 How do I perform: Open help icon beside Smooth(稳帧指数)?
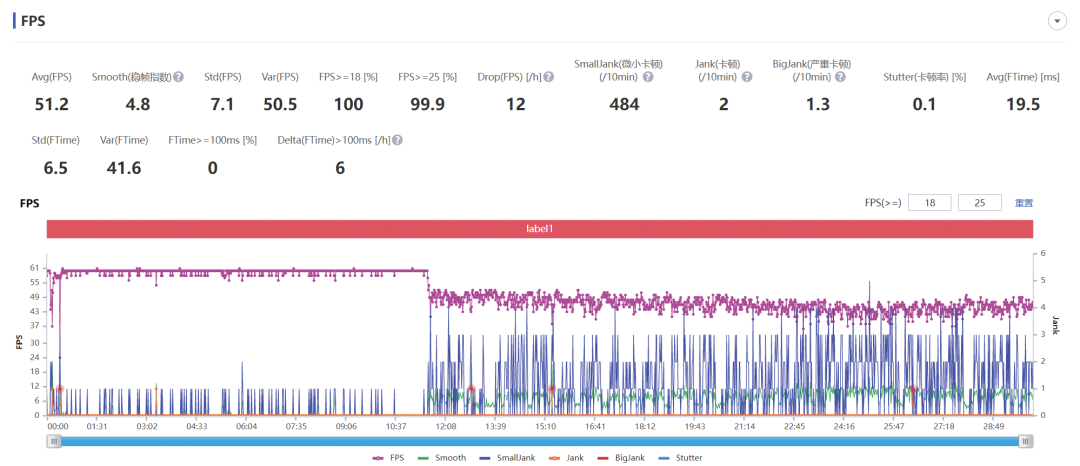pos(178,77)
